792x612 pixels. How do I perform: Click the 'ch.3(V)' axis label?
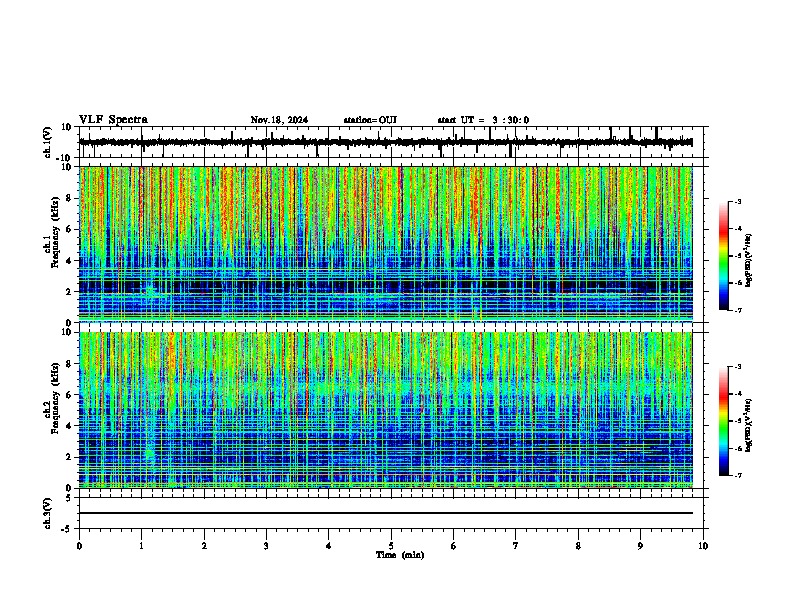click(47, 513)
